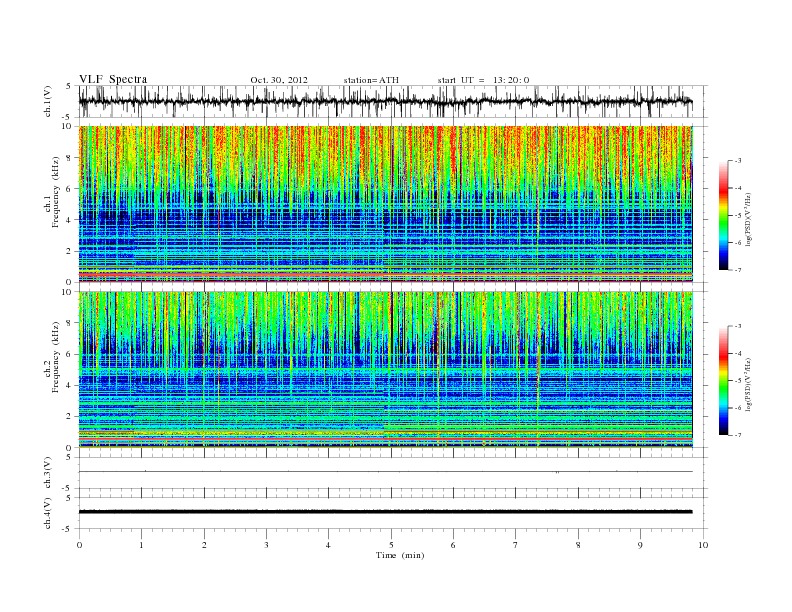Click the "station=ATH" header label
Viewport: 792px width, 612px height.
point(371,80)
